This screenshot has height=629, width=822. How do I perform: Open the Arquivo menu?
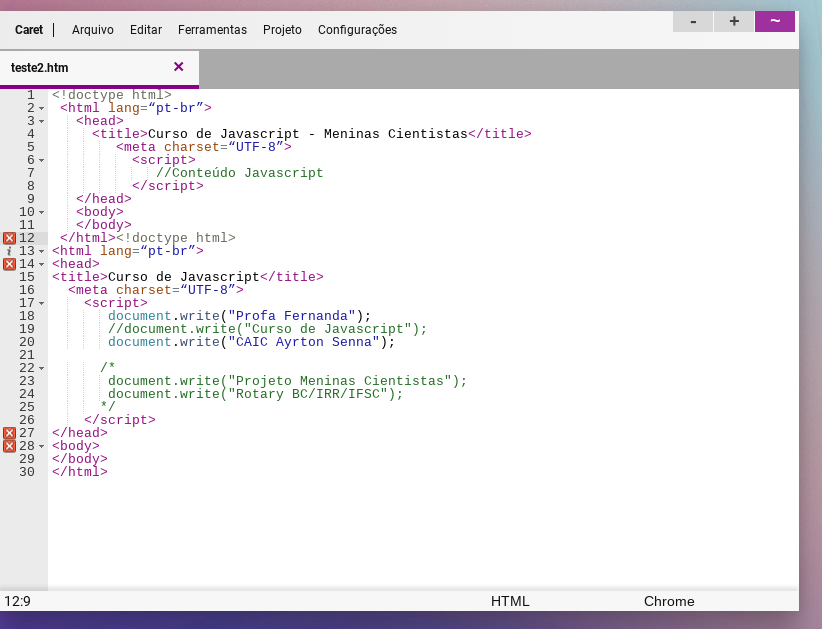pyautogui.click(x=93, y=30)
